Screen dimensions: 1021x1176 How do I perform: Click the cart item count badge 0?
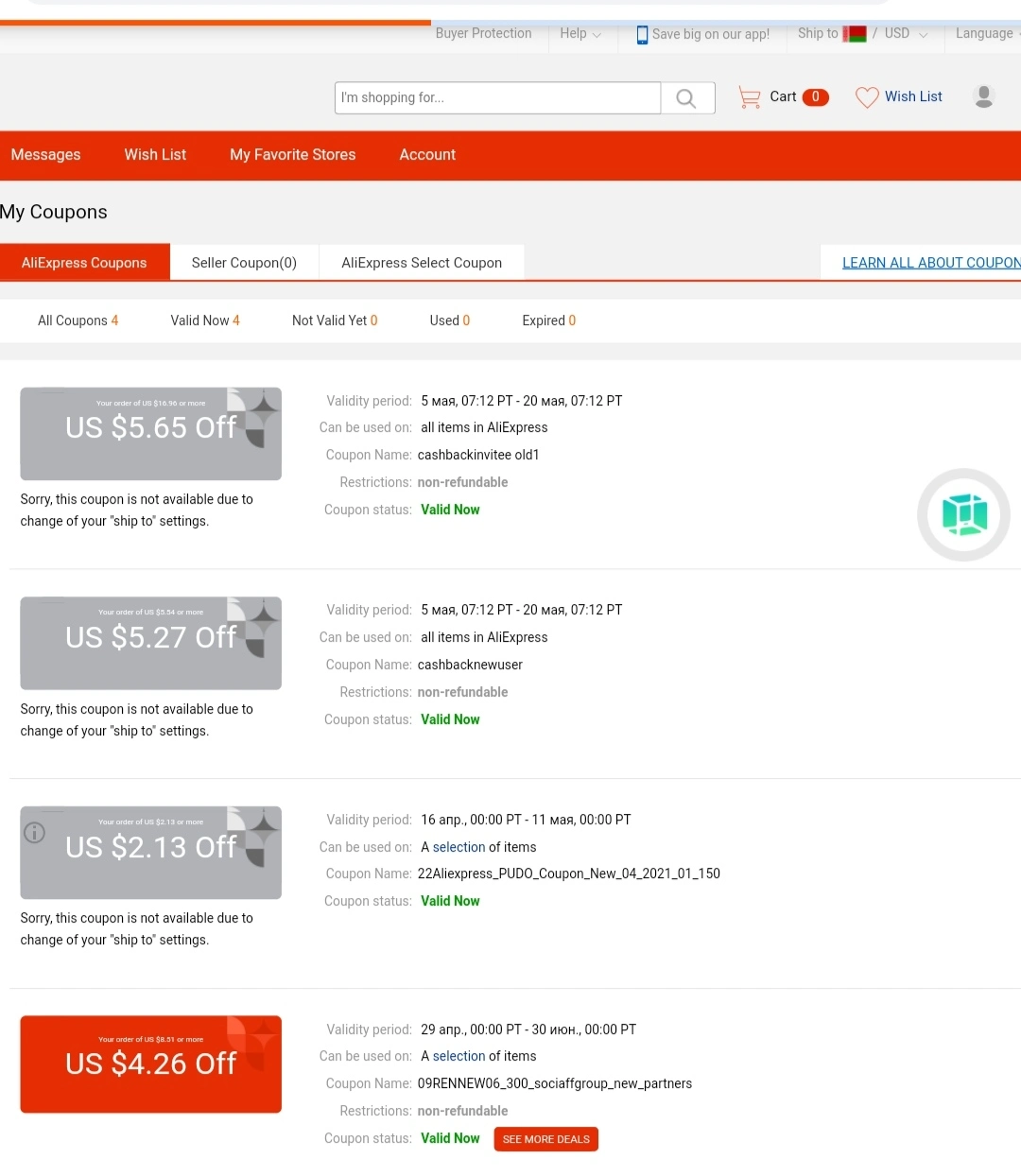click(816, 97)
